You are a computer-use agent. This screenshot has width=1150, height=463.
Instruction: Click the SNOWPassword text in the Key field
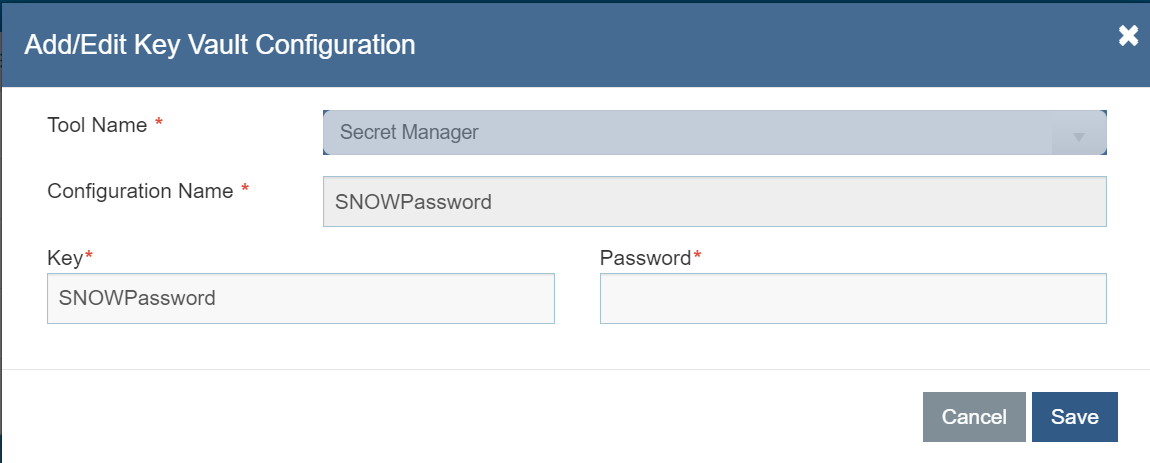[137, 298]
